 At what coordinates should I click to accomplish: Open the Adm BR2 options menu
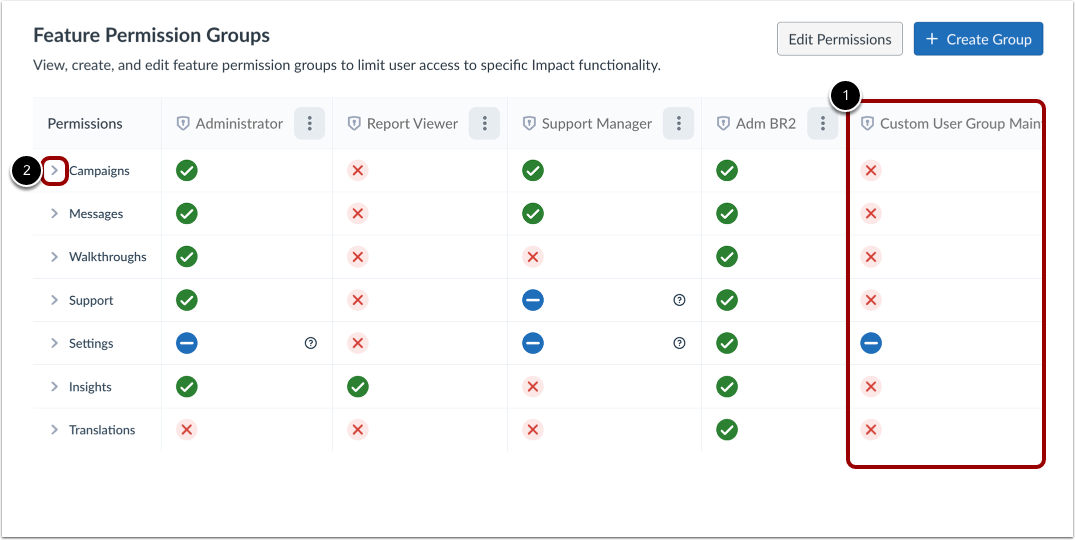[x=823, y=124]
